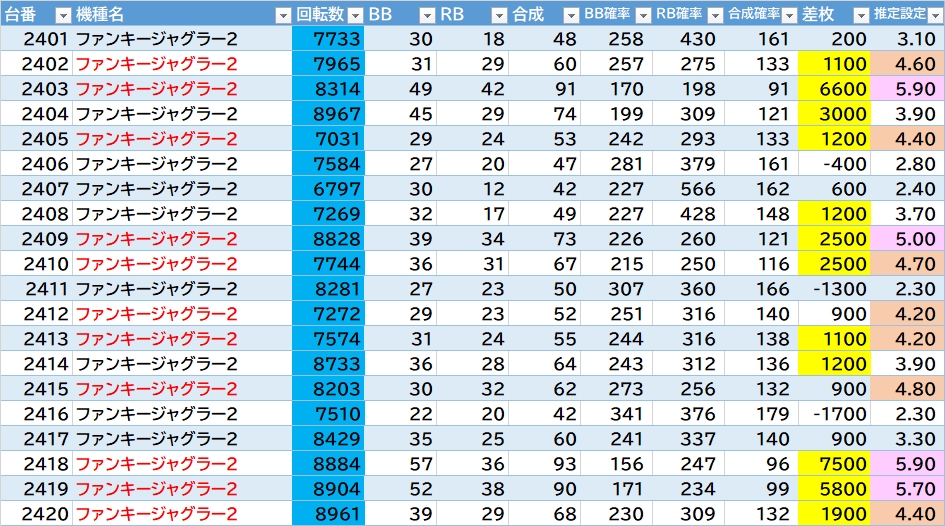Select estimated setting 5.90 in row 2418

click(x=908, y=463)
